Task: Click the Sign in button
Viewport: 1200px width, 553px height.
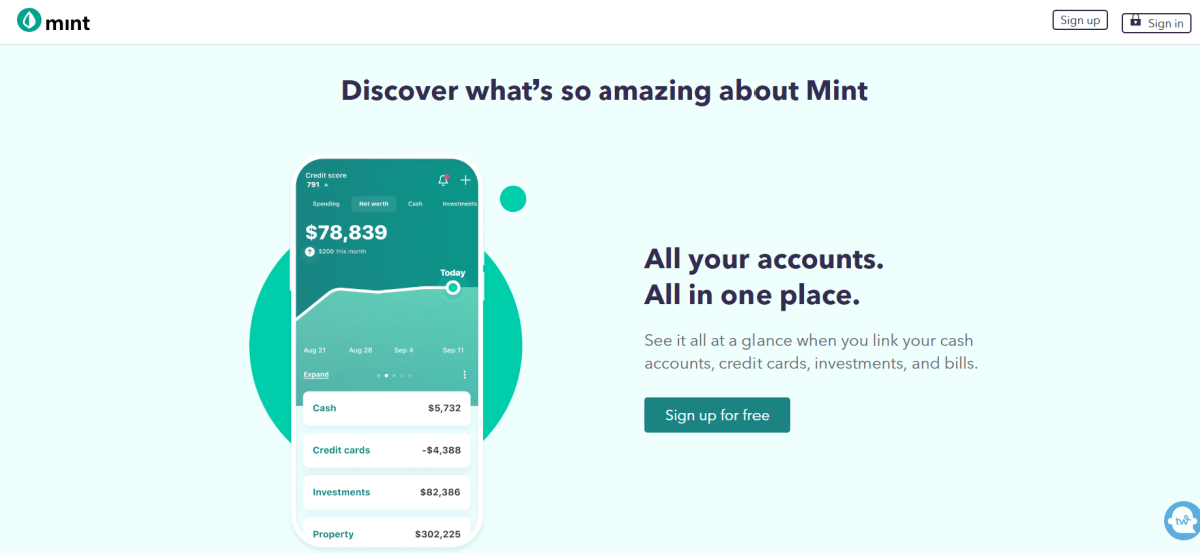Action: click(x=1157, y=23)
